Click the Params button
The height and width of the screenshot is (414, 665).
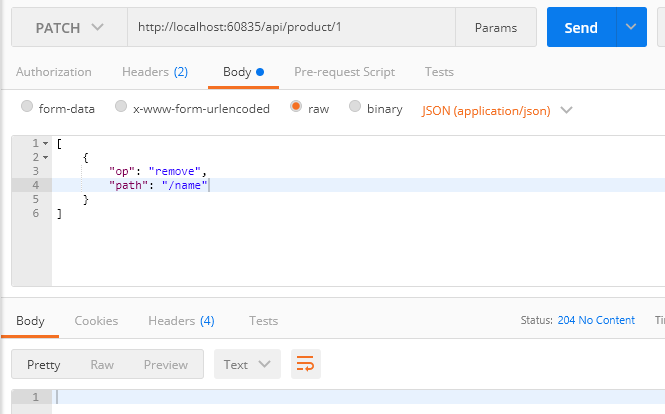[x=494, y=28]
